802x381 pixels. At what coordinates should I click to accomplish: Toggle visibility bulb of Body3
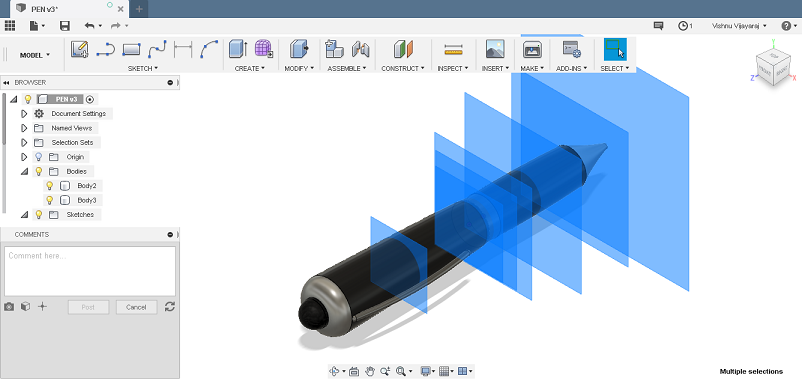point(50,200)
